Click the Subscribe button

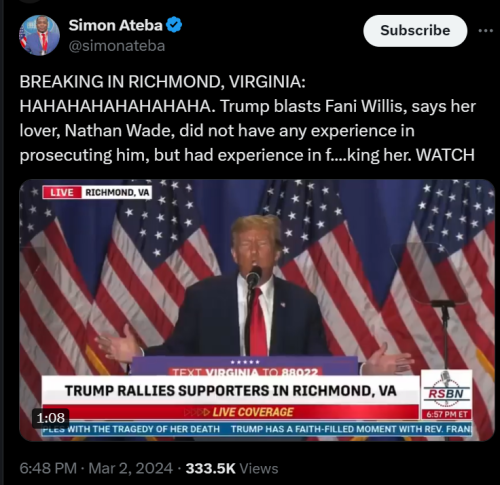point(415,31)
